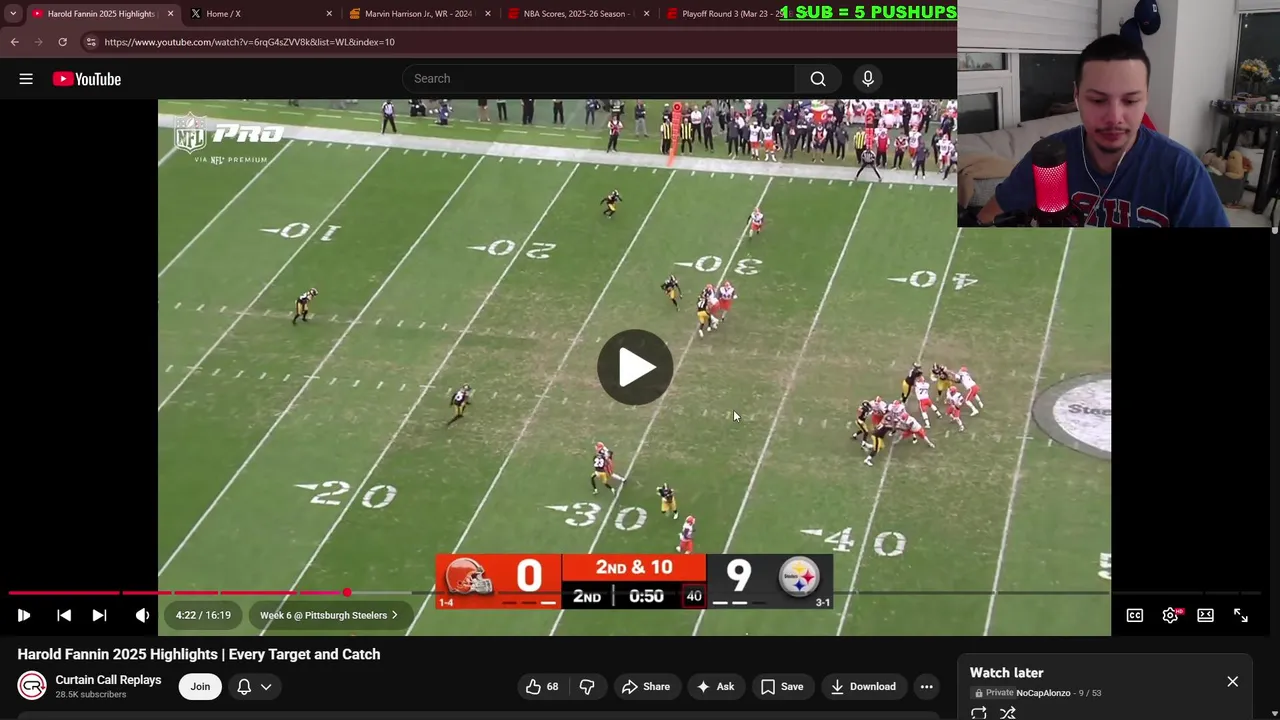This screenshot has height=720, width=1280.
Task: Close the Harold Fannin Highlights tab
Action: pyautogui.click(x=170, y=14)
